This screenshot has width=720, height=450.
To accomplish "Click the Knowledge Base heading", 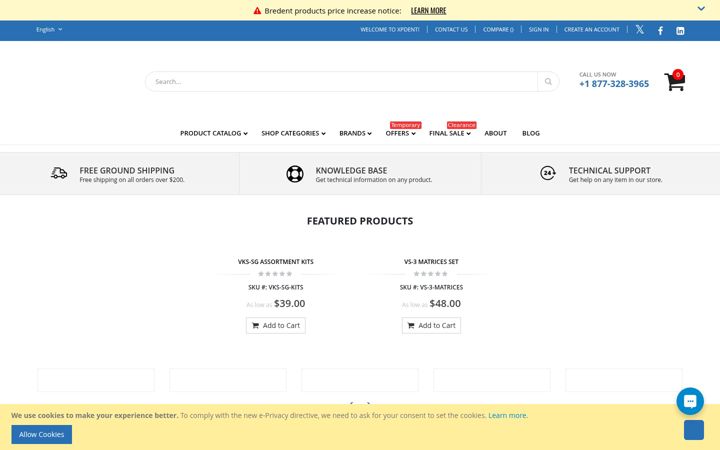I will (351, 170).
